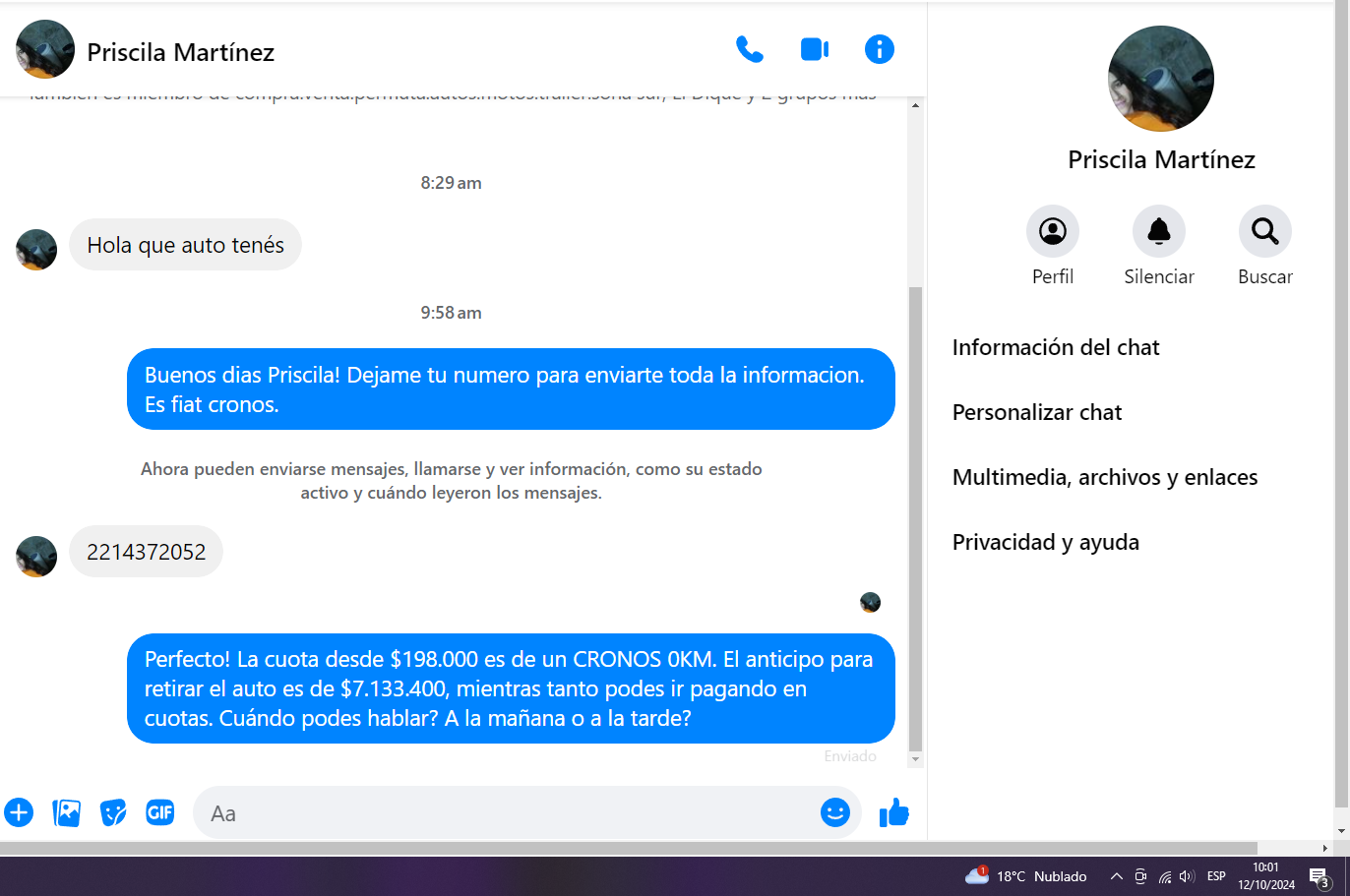
Task: Select the phone number message 2214372052
Action: pos(146,552)
